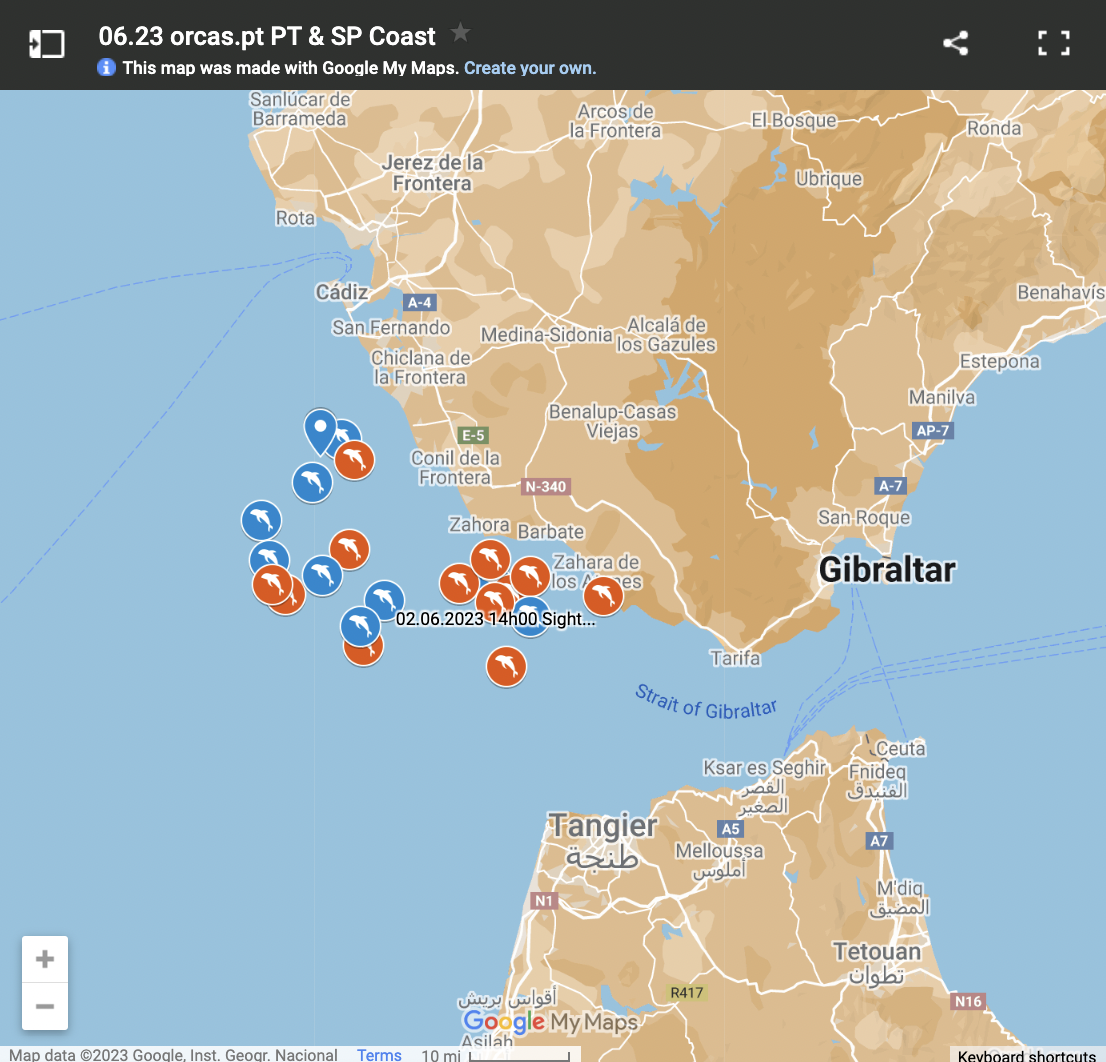
Task: Zoom in with the plus button
Action: [45, 960]
